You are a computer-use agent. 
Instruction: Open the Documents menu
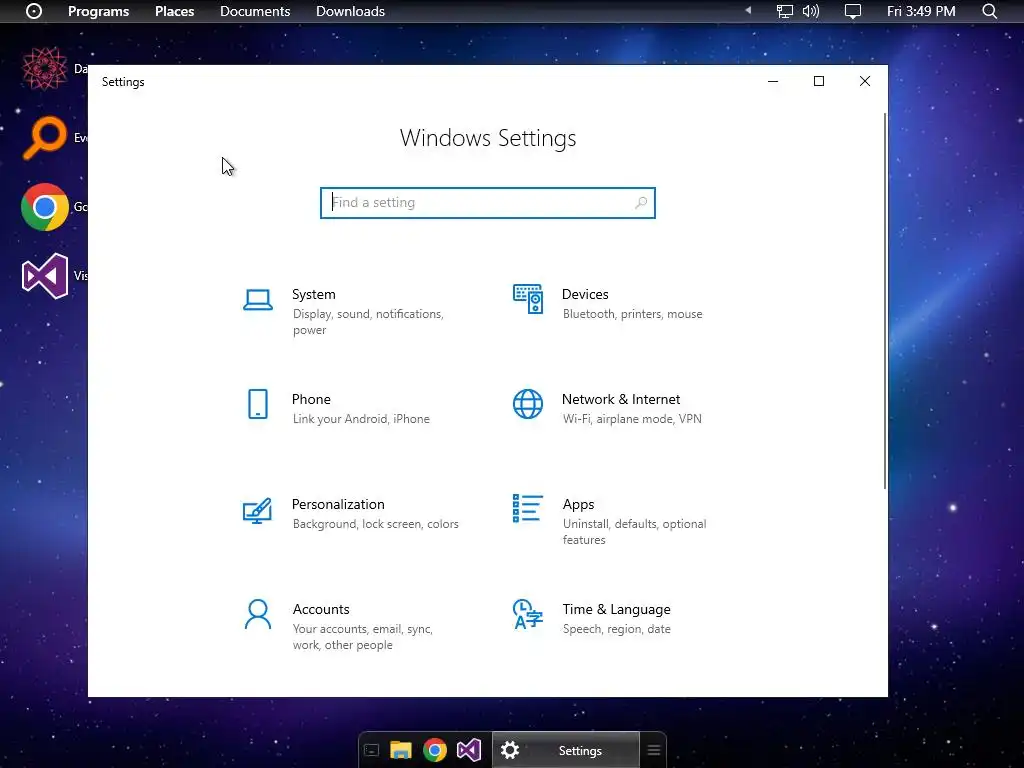[255, 12]
